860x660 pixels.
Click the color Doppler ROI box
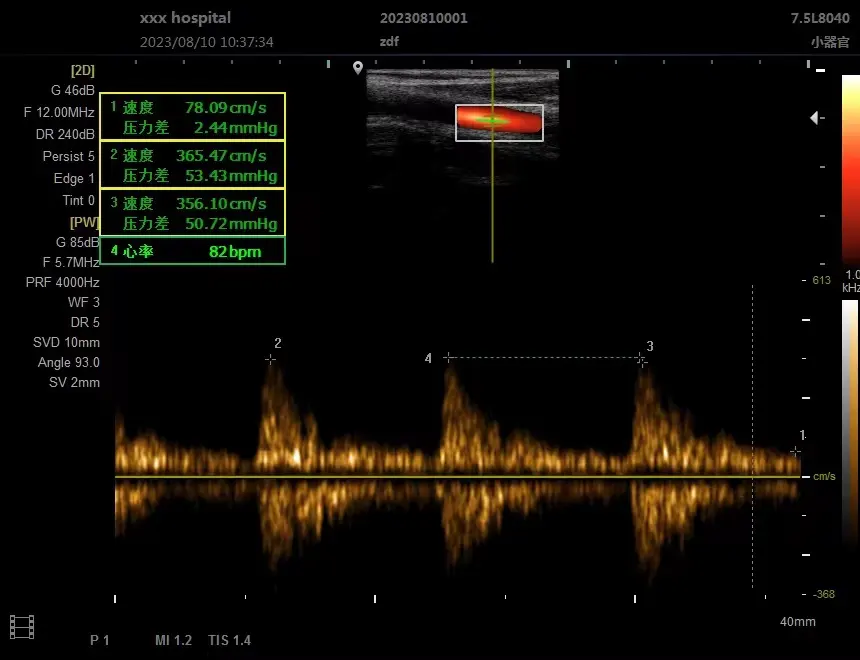click(499, 122)
